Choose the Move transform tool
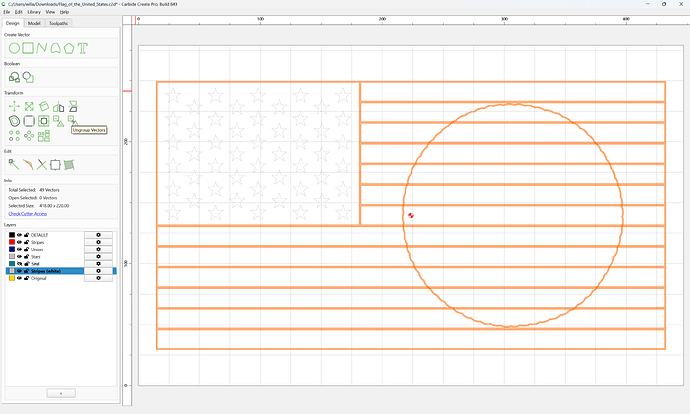The width and height of the screenshot is (690, 414). point(14,106)
